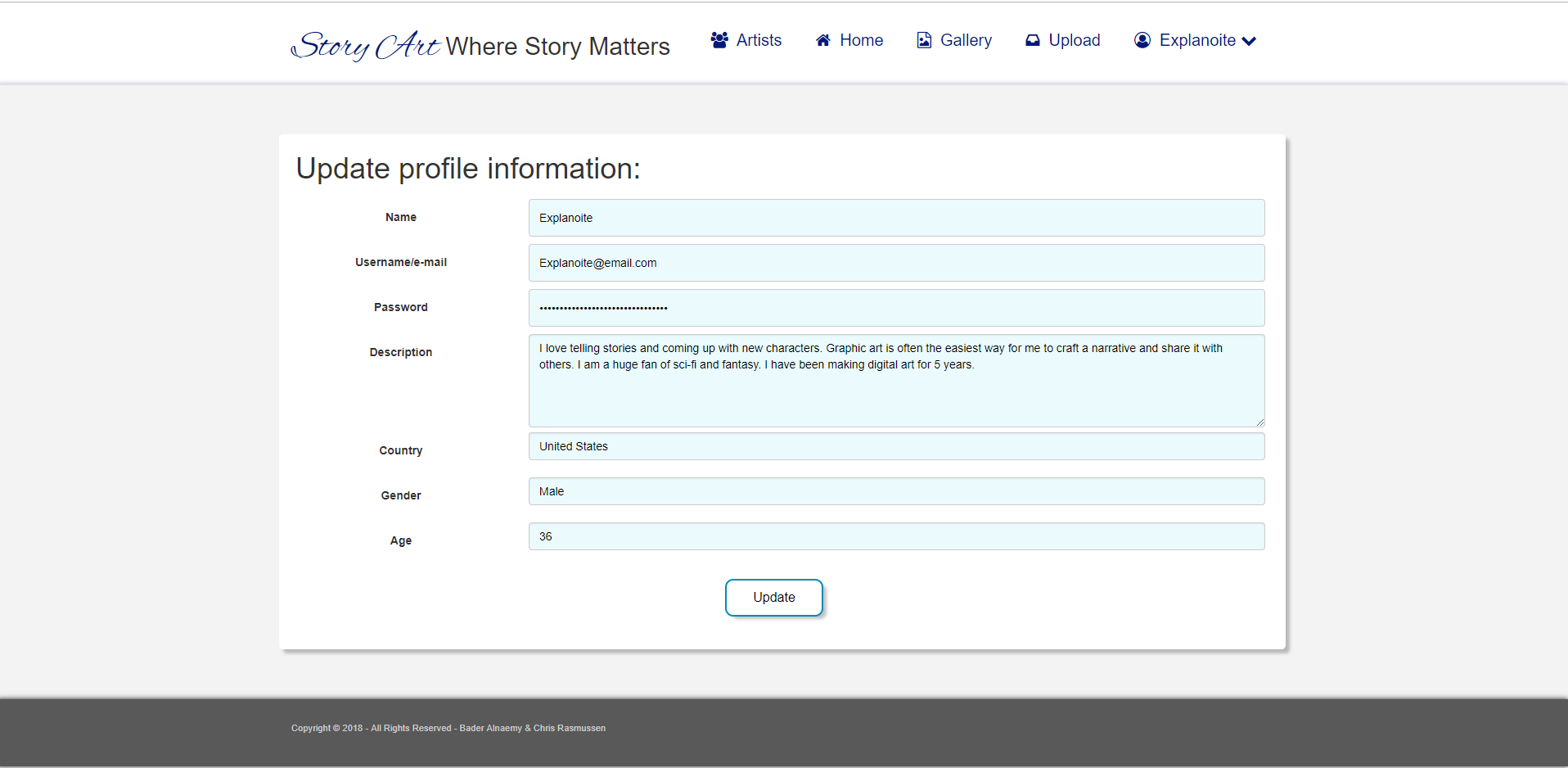Click the user profile circle icon
The height and width of the screenshot is (768, 1568).
point(1142,40)
